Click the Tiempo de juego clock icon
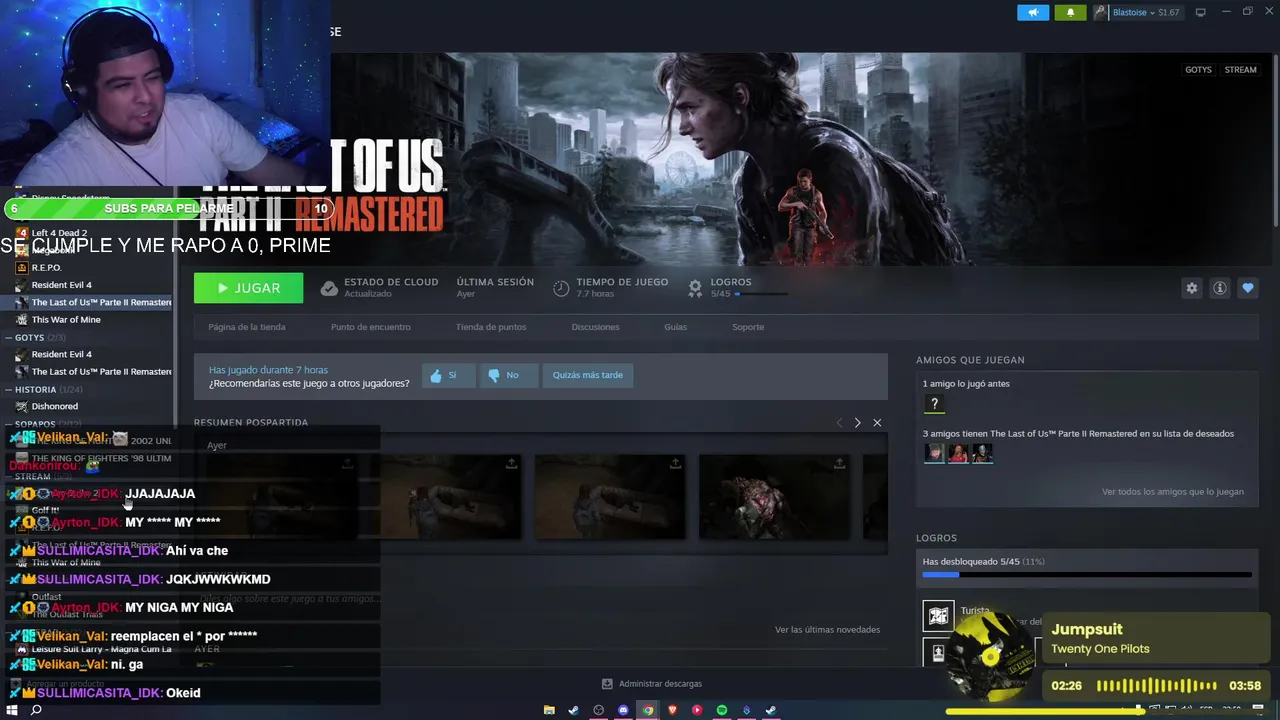This screenshot has height=720, width=1280. click(x=561, y=288)
